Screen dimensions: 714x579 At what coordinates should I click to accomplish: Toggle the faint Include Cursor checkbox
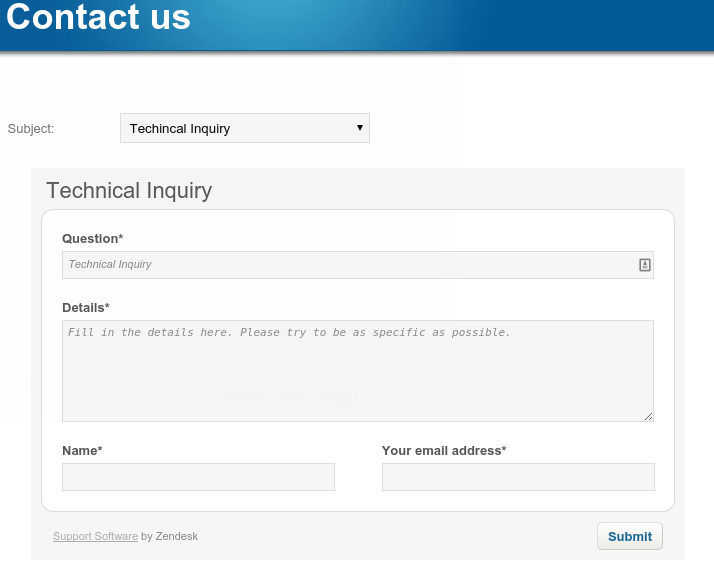209,398
